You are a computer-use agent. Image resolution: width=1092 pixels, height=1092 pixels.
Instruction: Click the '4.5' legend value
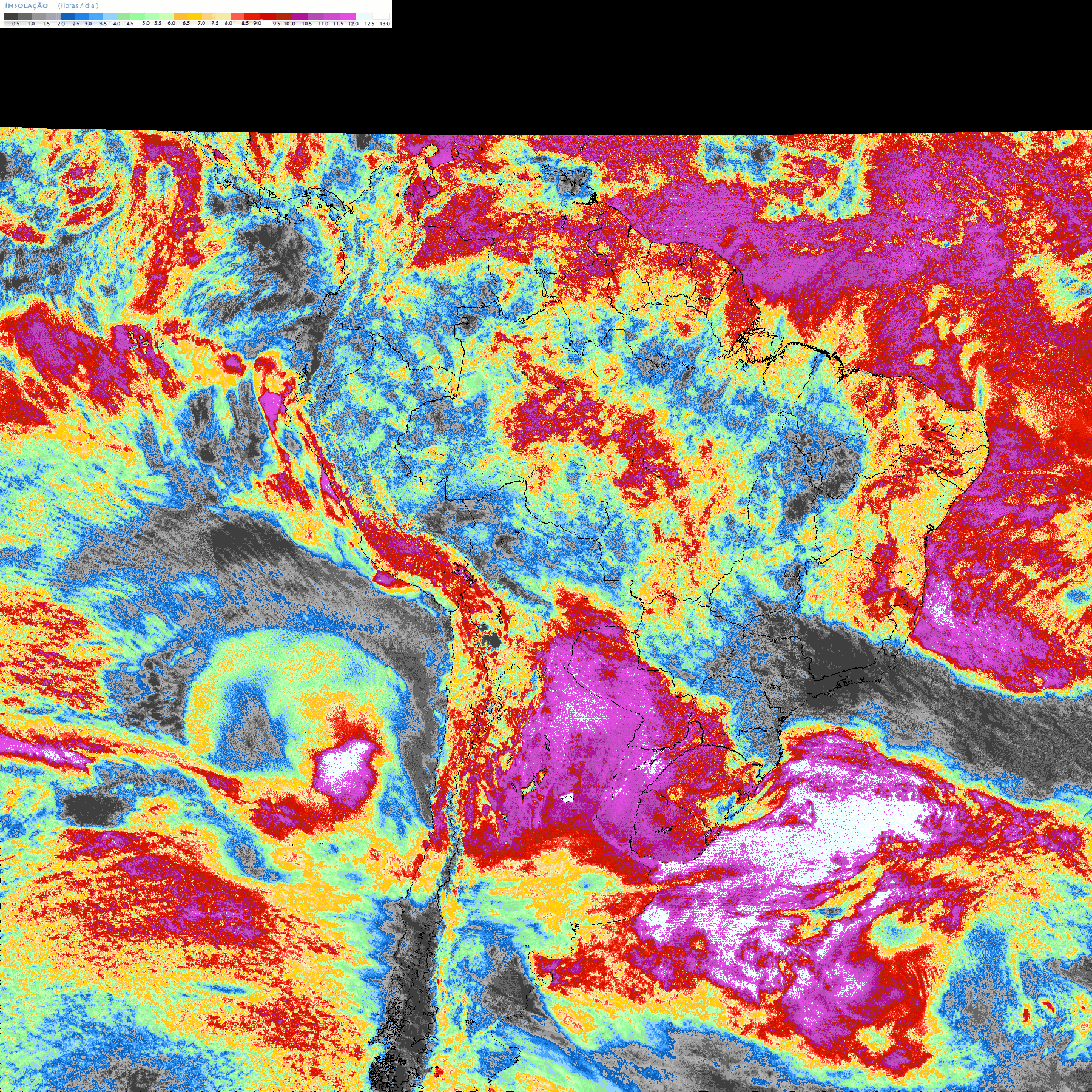point(130,24)
